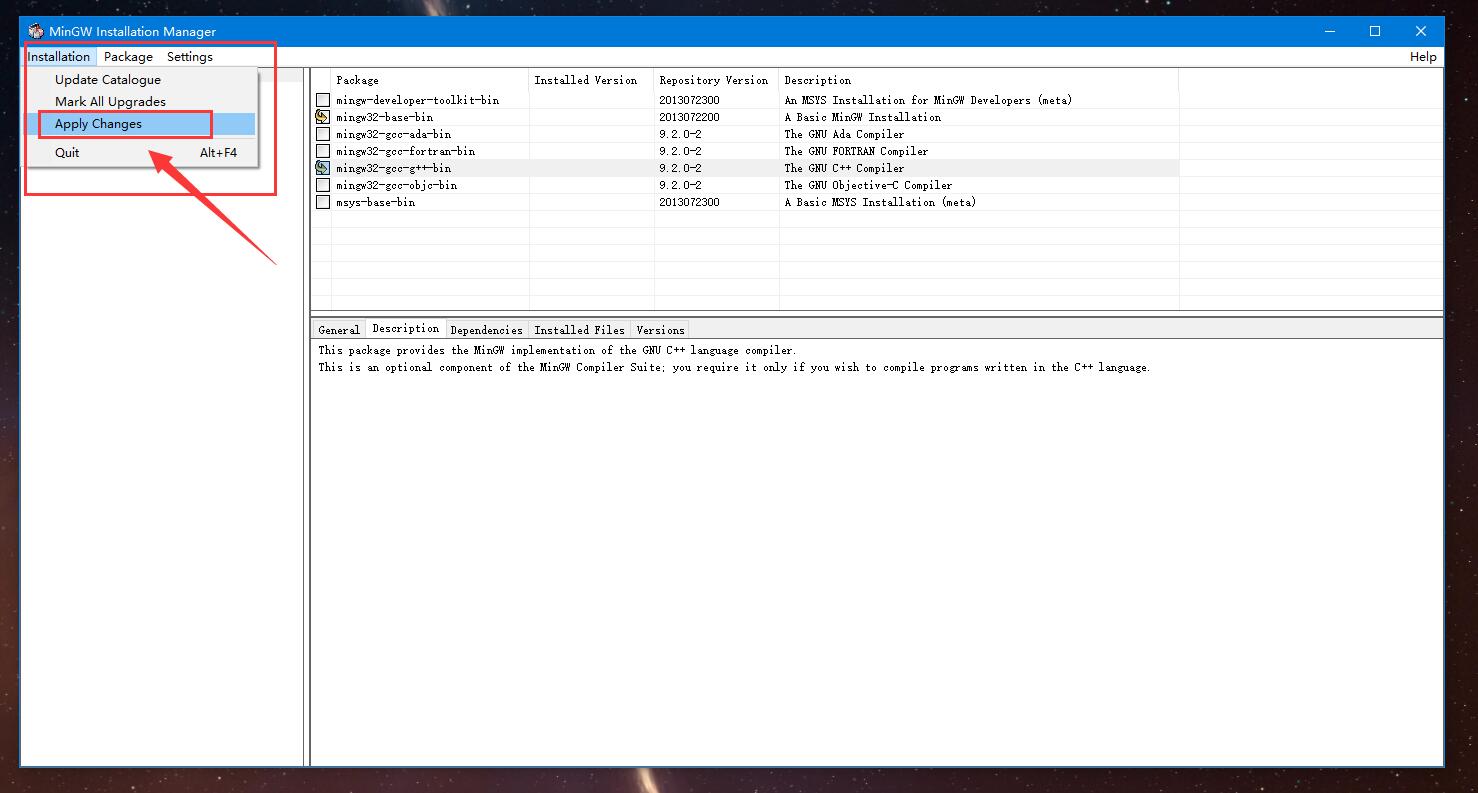
Task: Switch to the General tab
Action: [x=339, y=330]
